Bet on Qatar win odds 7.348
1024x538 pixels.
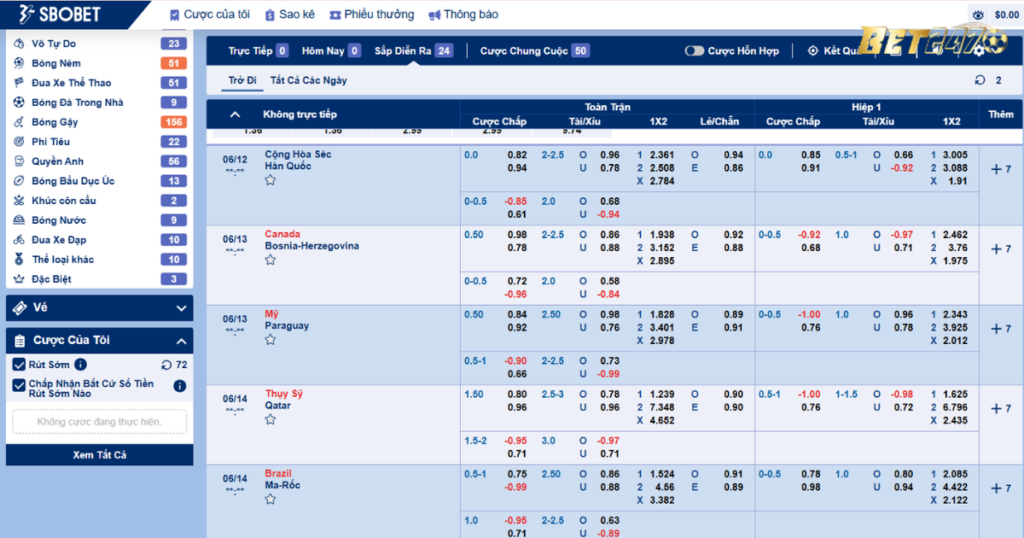coord(662,407)
